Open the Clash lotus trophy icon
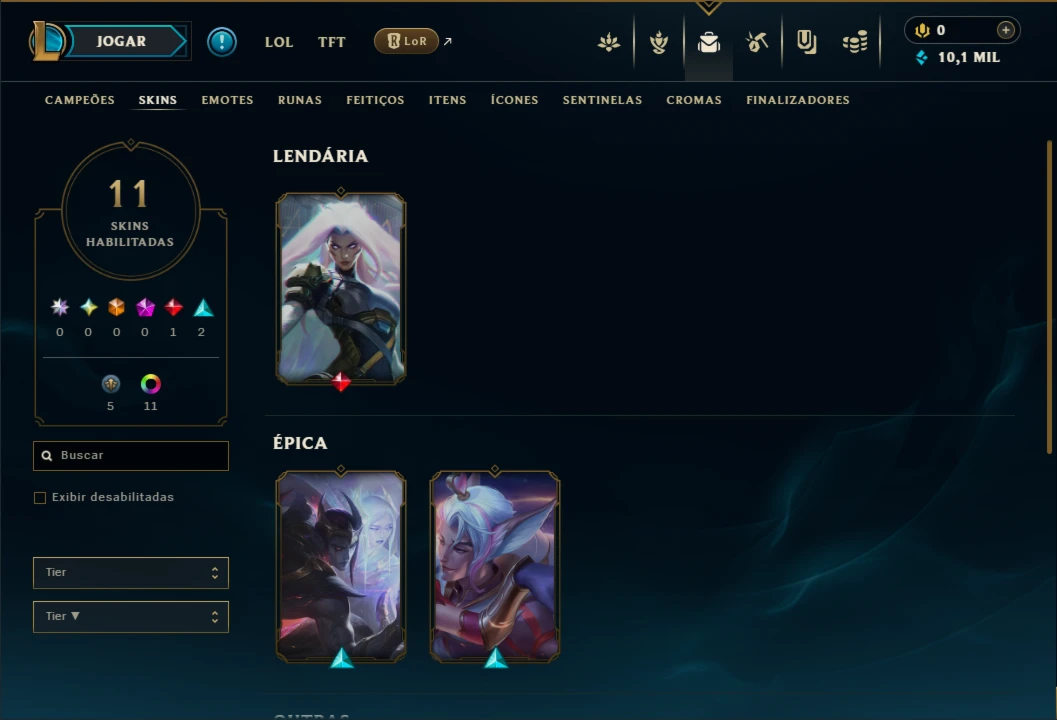The width and height of the screenshot is (1057, 720). pyautogui.click(x=609, y=42)
